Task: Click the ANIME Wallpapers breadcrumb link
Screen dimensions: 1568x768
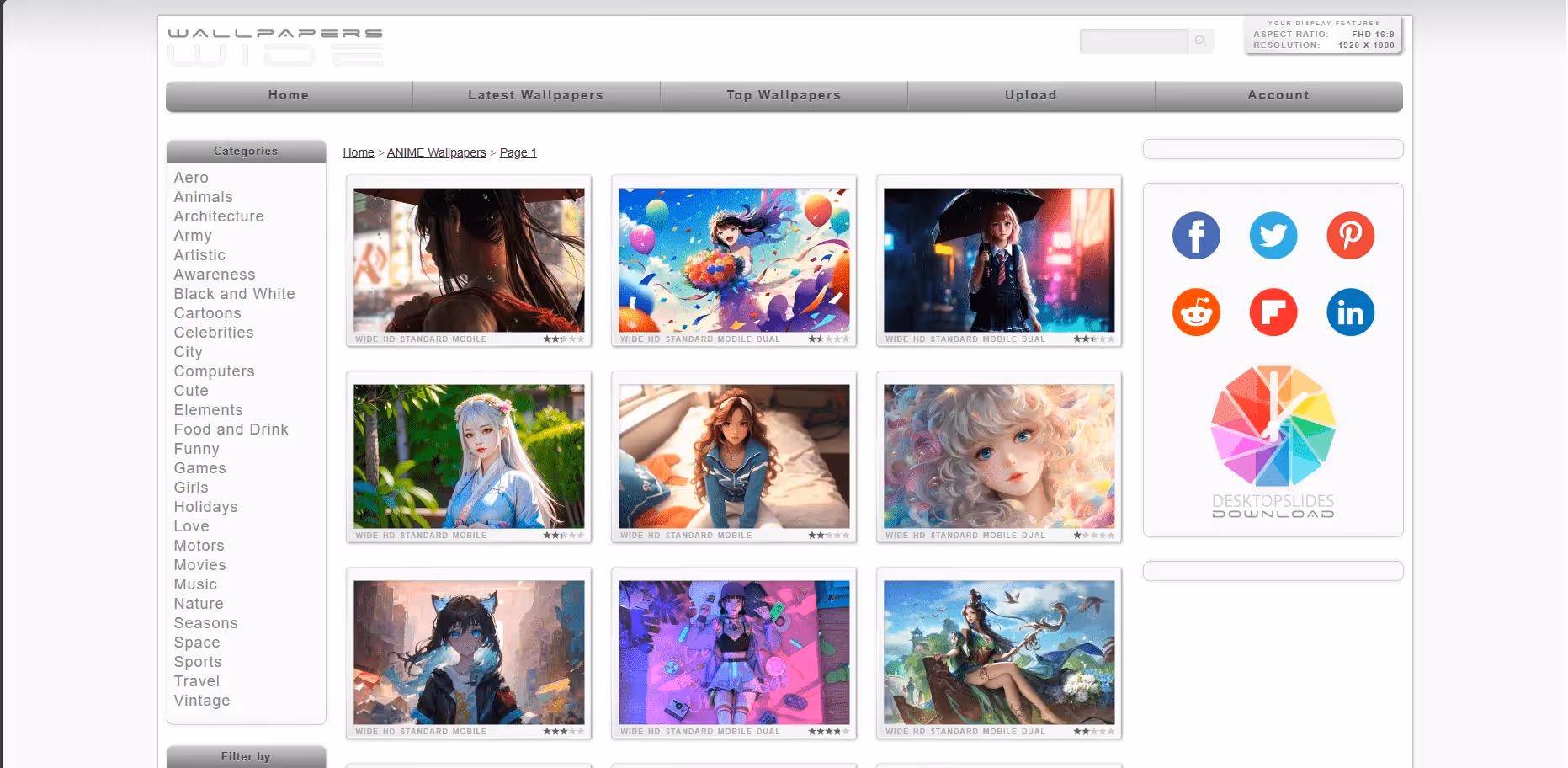Action: [436, 152]
